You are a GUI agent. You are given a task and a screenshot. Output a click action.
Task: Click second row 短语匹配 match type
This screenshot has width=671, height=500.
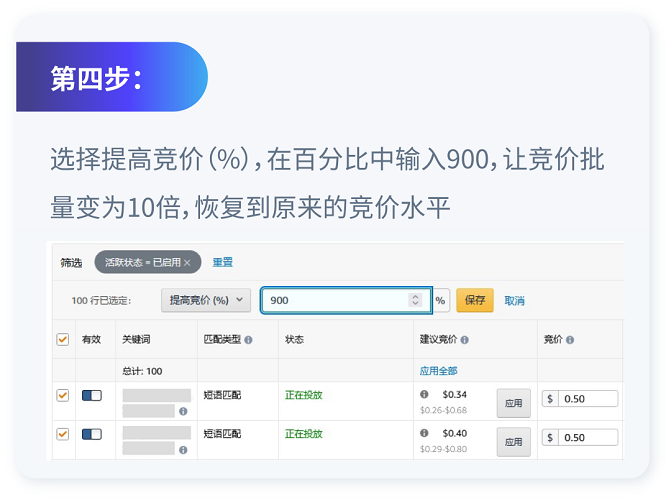[x=222, y=434]
